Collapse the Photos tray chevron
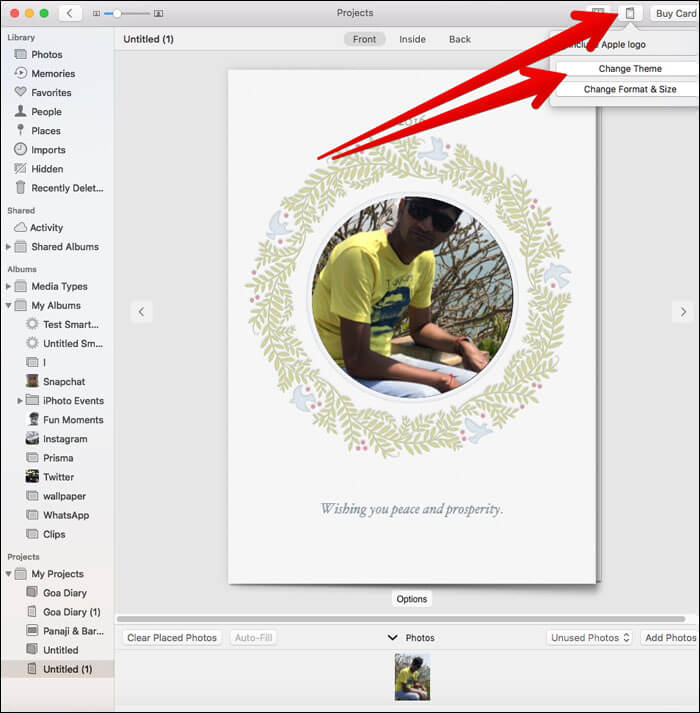 [393, 638]
